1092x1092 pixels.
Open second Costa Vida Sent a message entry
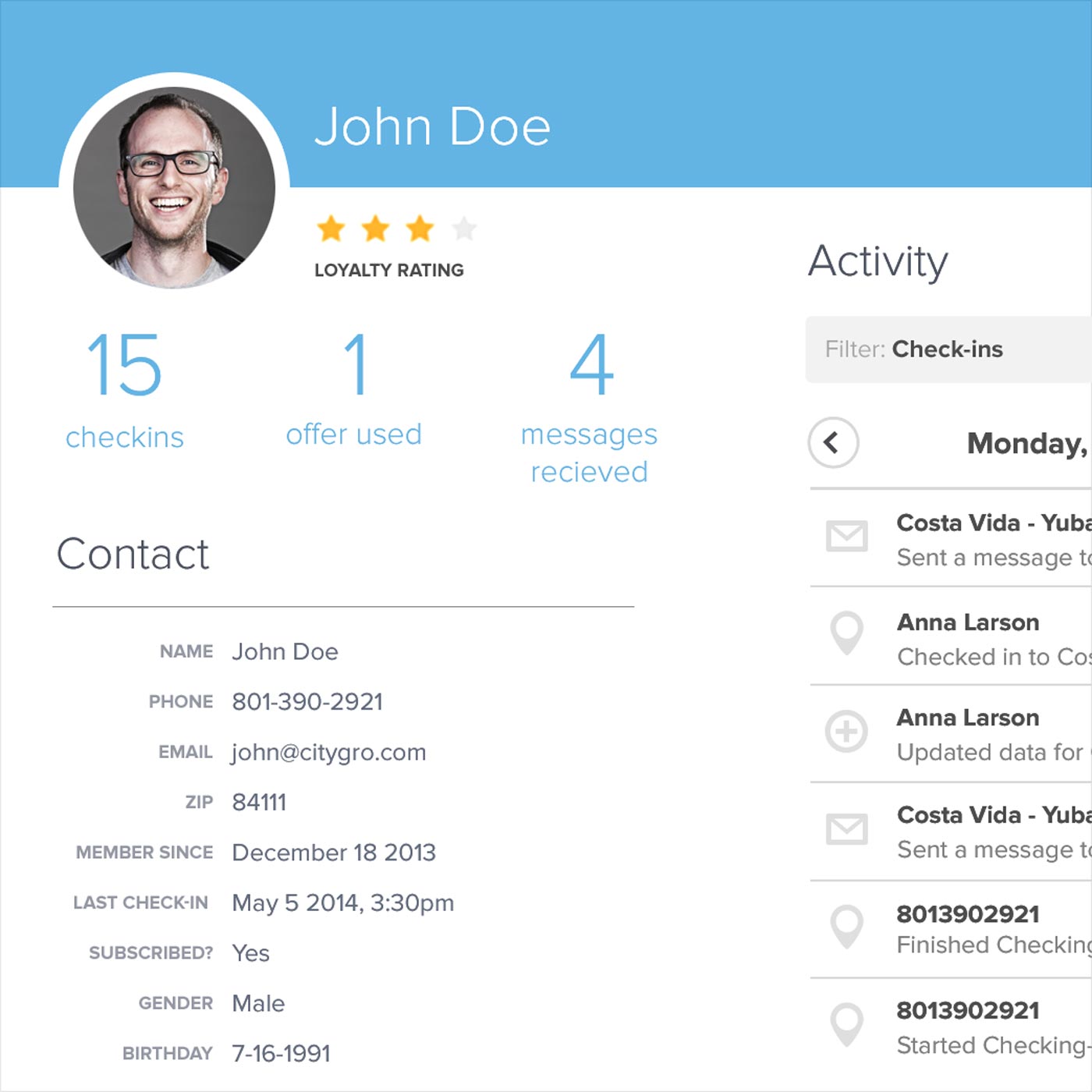951,831
